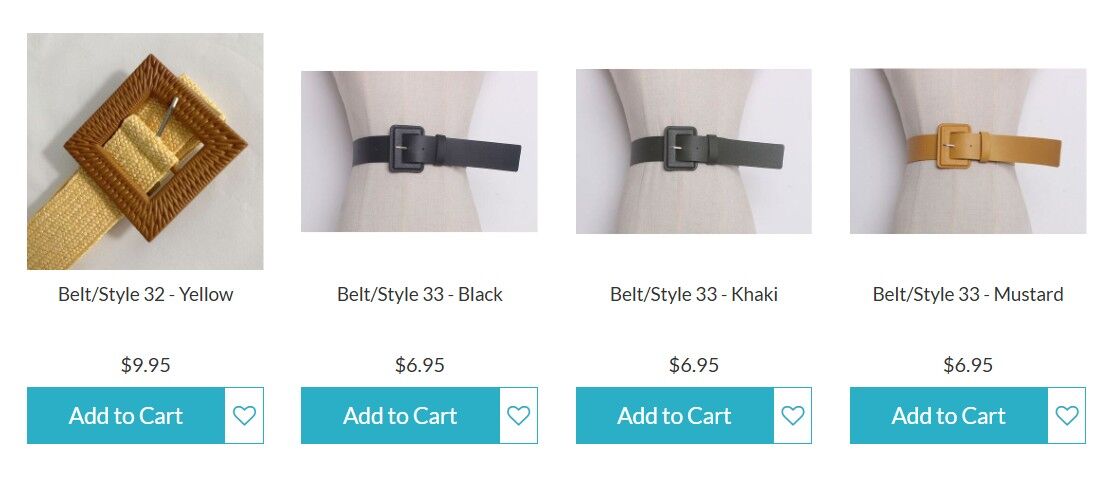View the khaki belt product photo
This screenshot has height=492, width=1120.
pyautogui.click(x=694, y=151)
